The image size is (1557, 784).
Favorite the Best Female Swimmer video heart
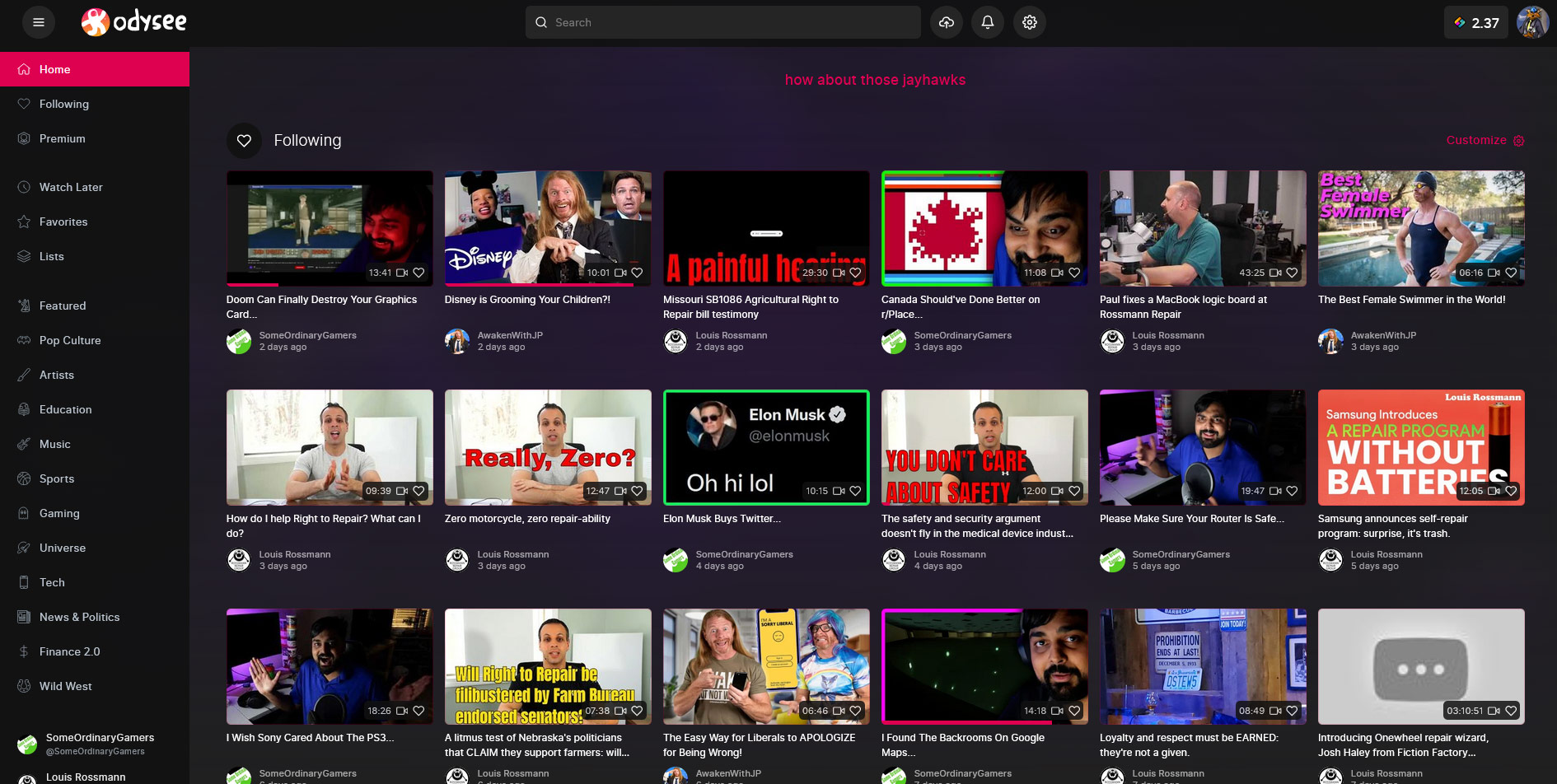pos(1511,273)
